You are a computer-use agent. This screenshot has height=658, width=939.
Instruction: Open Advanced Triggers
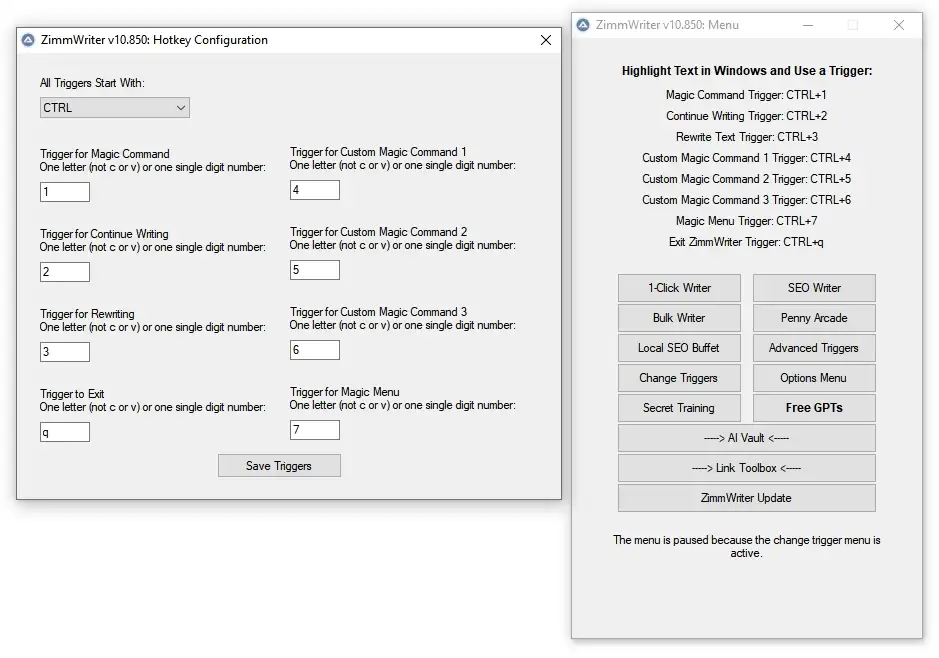pos(813,347)
